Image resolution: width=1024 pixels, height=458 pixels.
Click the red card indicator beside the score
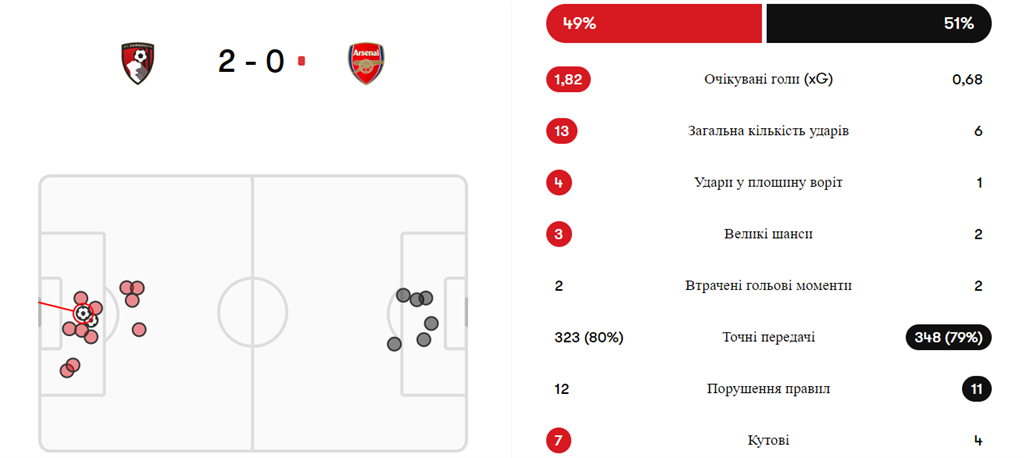pos(301,62)
